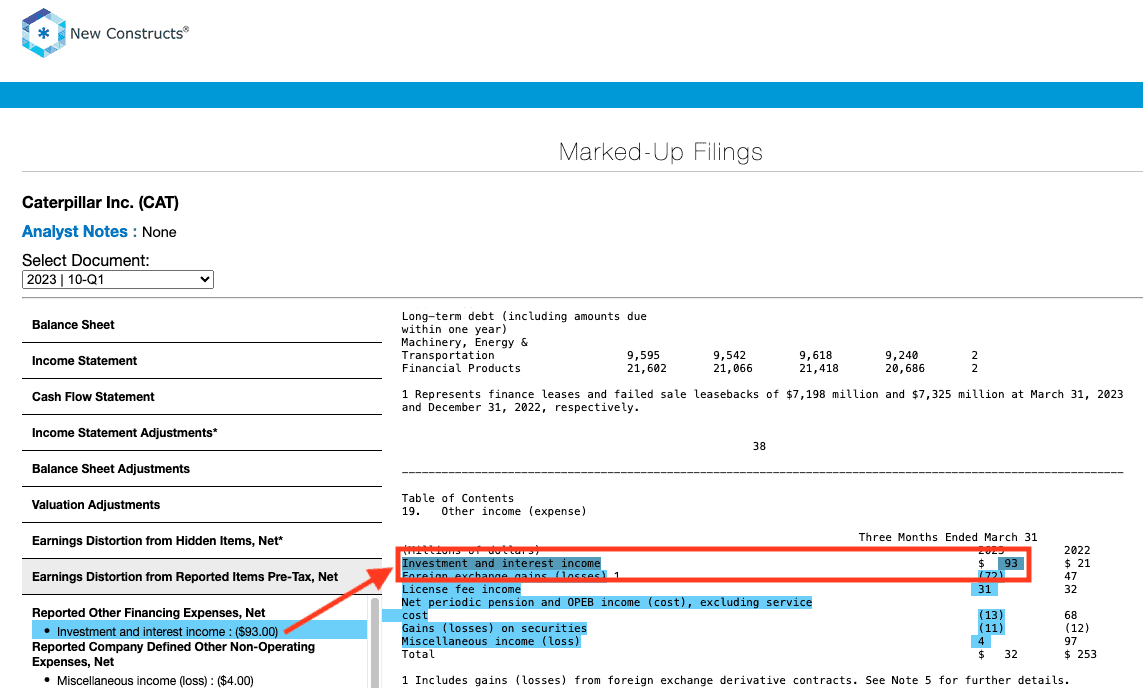Click highlighted Investment and interest income filing line

[501, 563]
